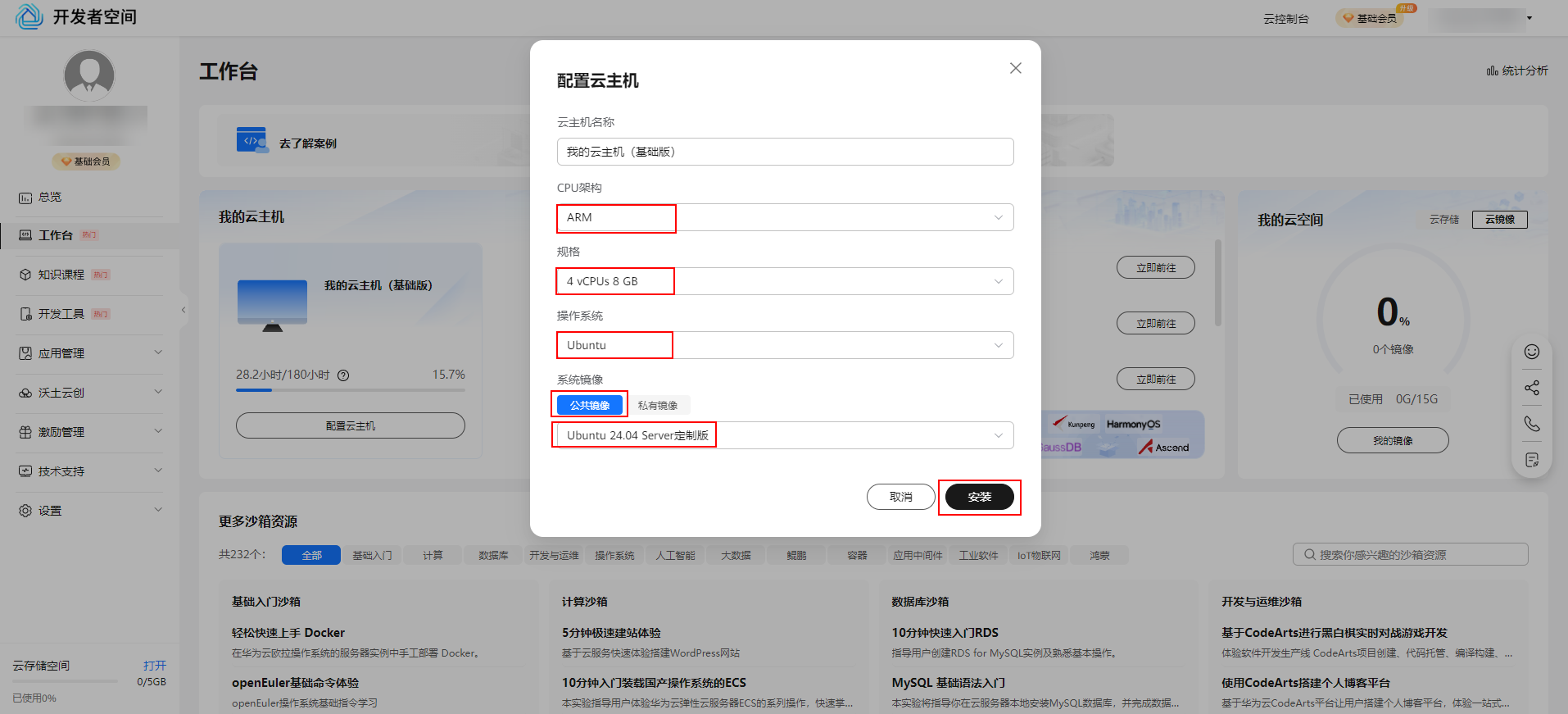Expand the 激励管理 sidebar menu
Viewport: 1568px width, 714px height.
pyautogui.click(x=158, y=431)
